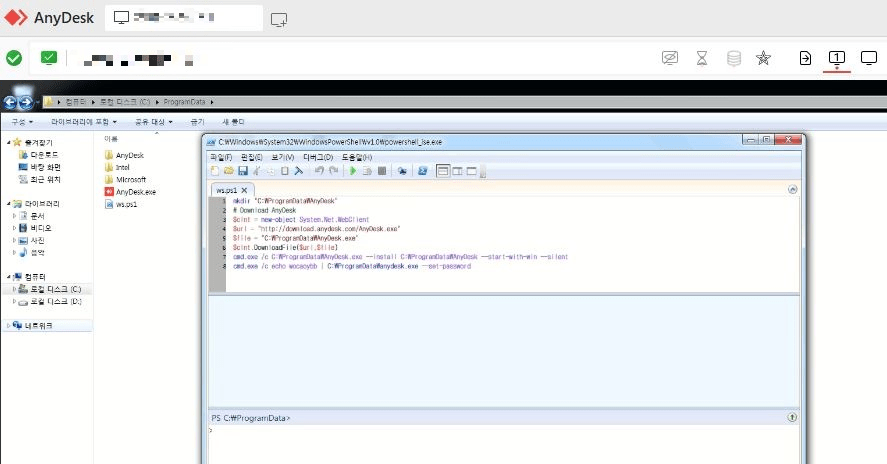
Task: Expand 로컬 디스크 (D:) node
Action: click(x=15, y=302)
